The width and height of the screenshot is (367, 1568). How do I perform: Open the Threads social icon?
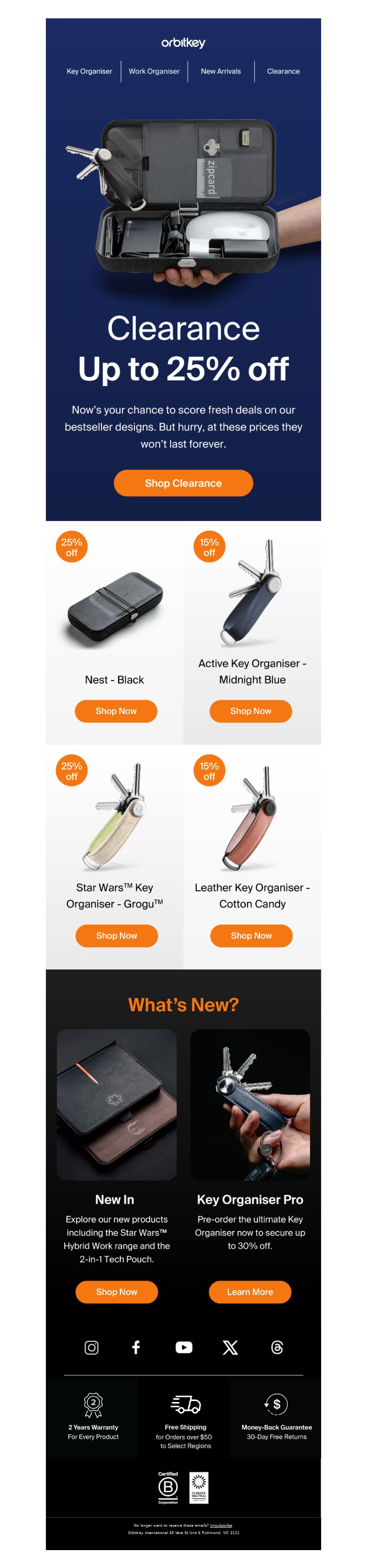pos(277,1348)
